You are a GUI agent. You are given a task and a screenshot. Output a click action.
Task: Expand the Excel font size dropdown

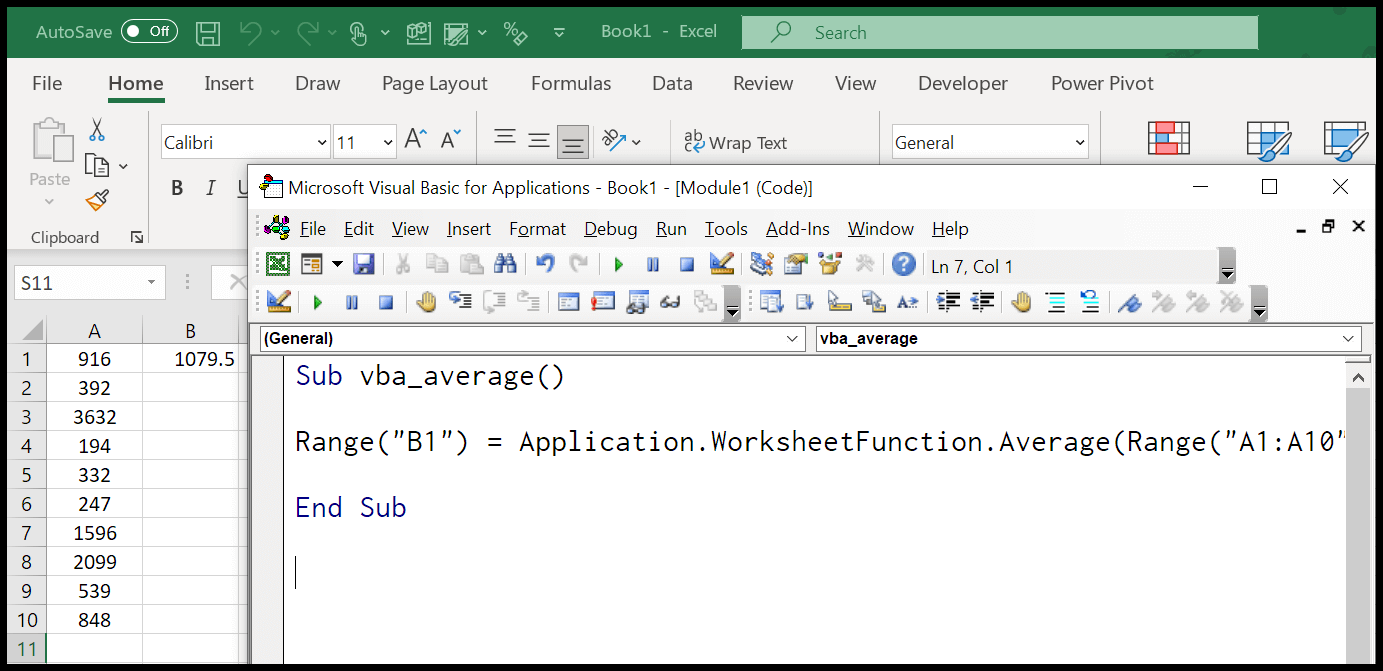pyautogui.click(x=386, y=141)
